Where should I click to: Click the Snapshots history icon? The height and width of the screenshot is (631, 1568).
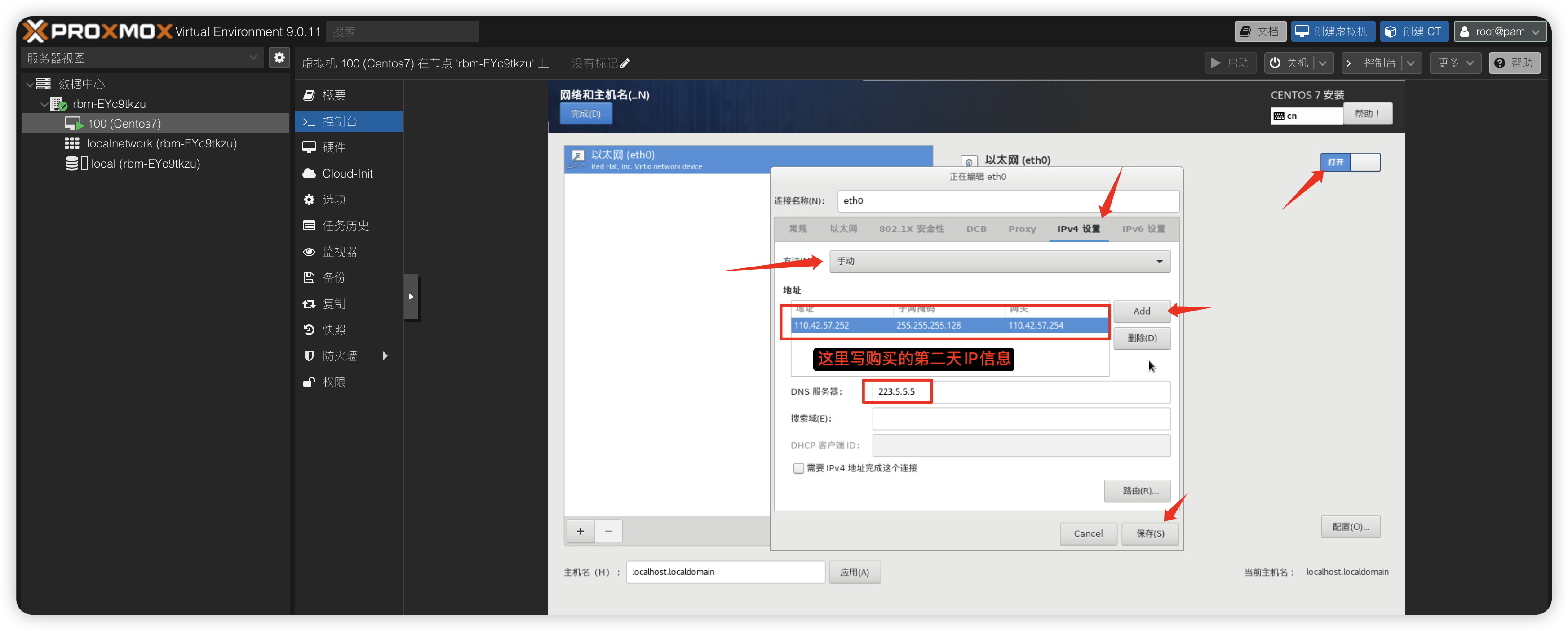coord(309,329)
